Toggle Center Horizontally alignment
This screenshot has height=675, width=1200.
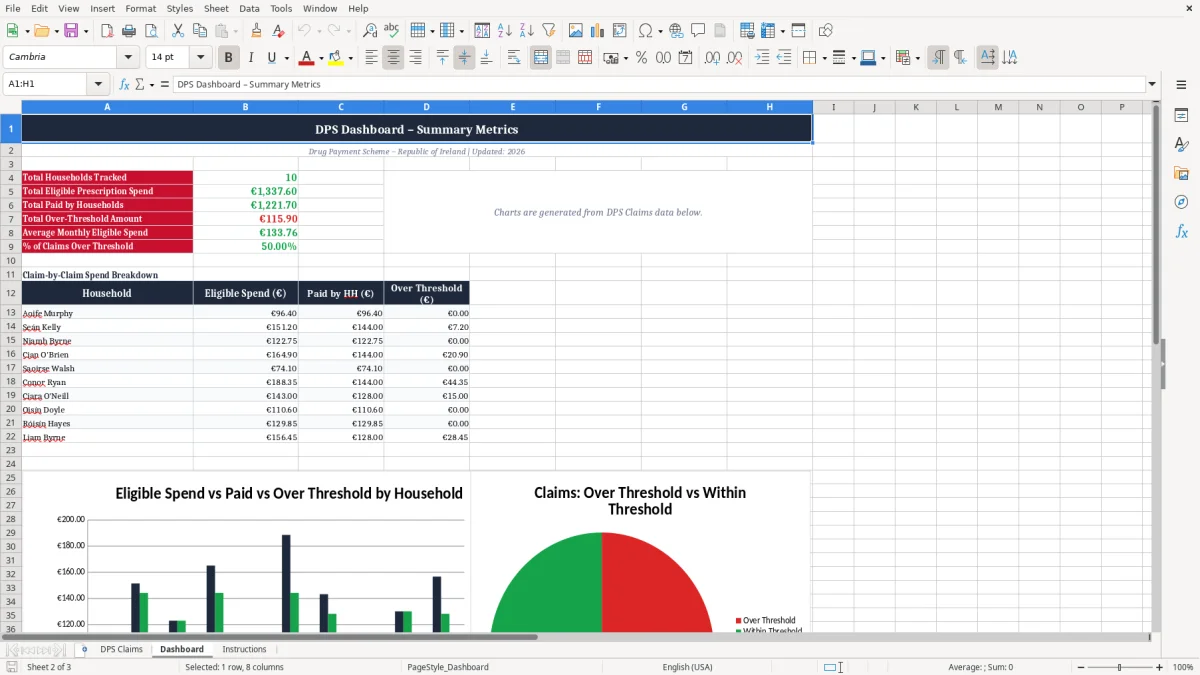coord(393,58)
